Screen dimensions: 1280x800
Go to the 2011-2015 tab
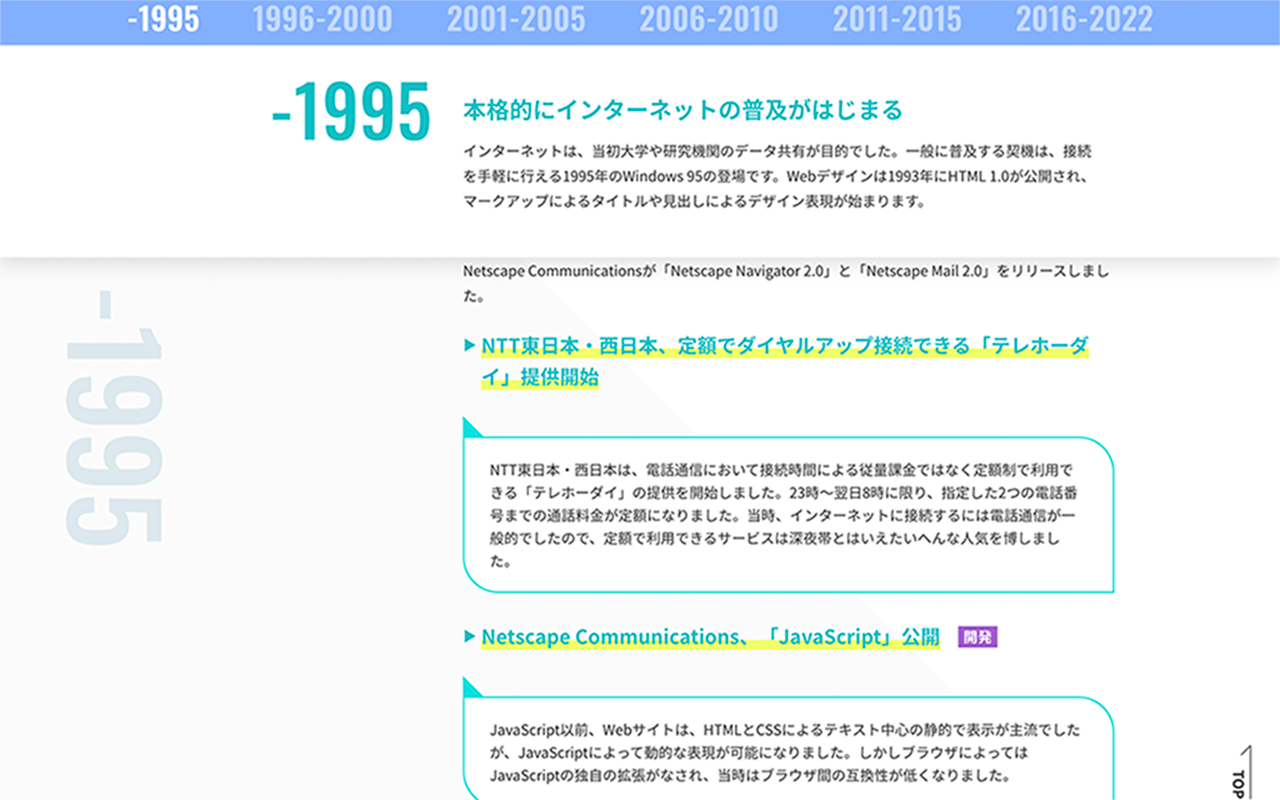tap(897, 20)
